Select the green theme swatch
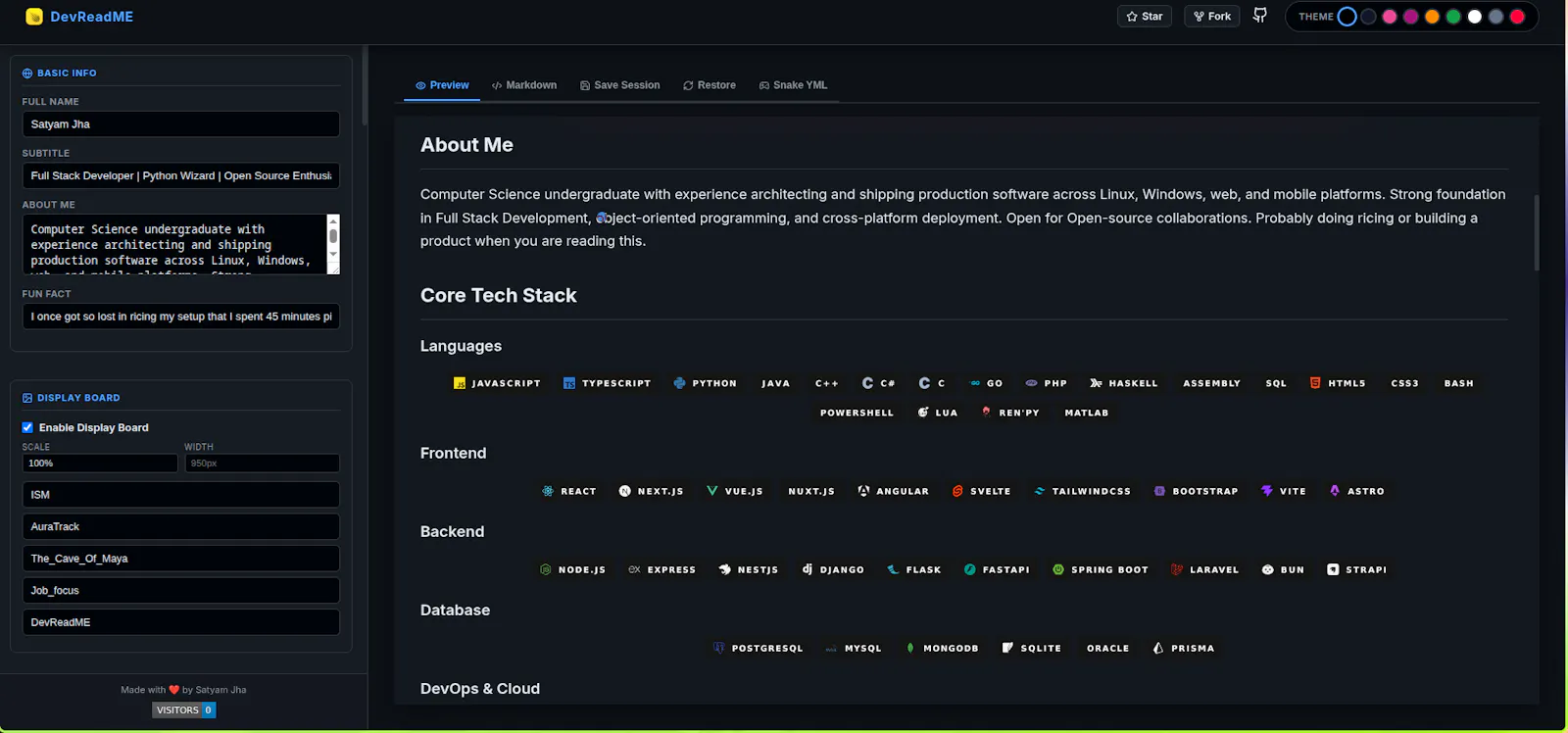The width and height of the screenshot is (1568, 733). [x=1453, y=17]
